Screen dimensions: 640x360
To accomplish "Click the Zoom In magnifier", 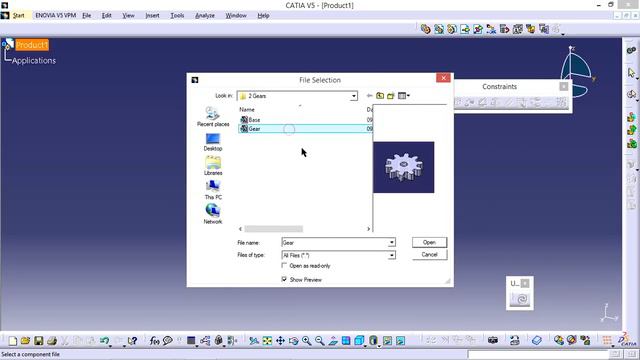I will tap(307, 340).
